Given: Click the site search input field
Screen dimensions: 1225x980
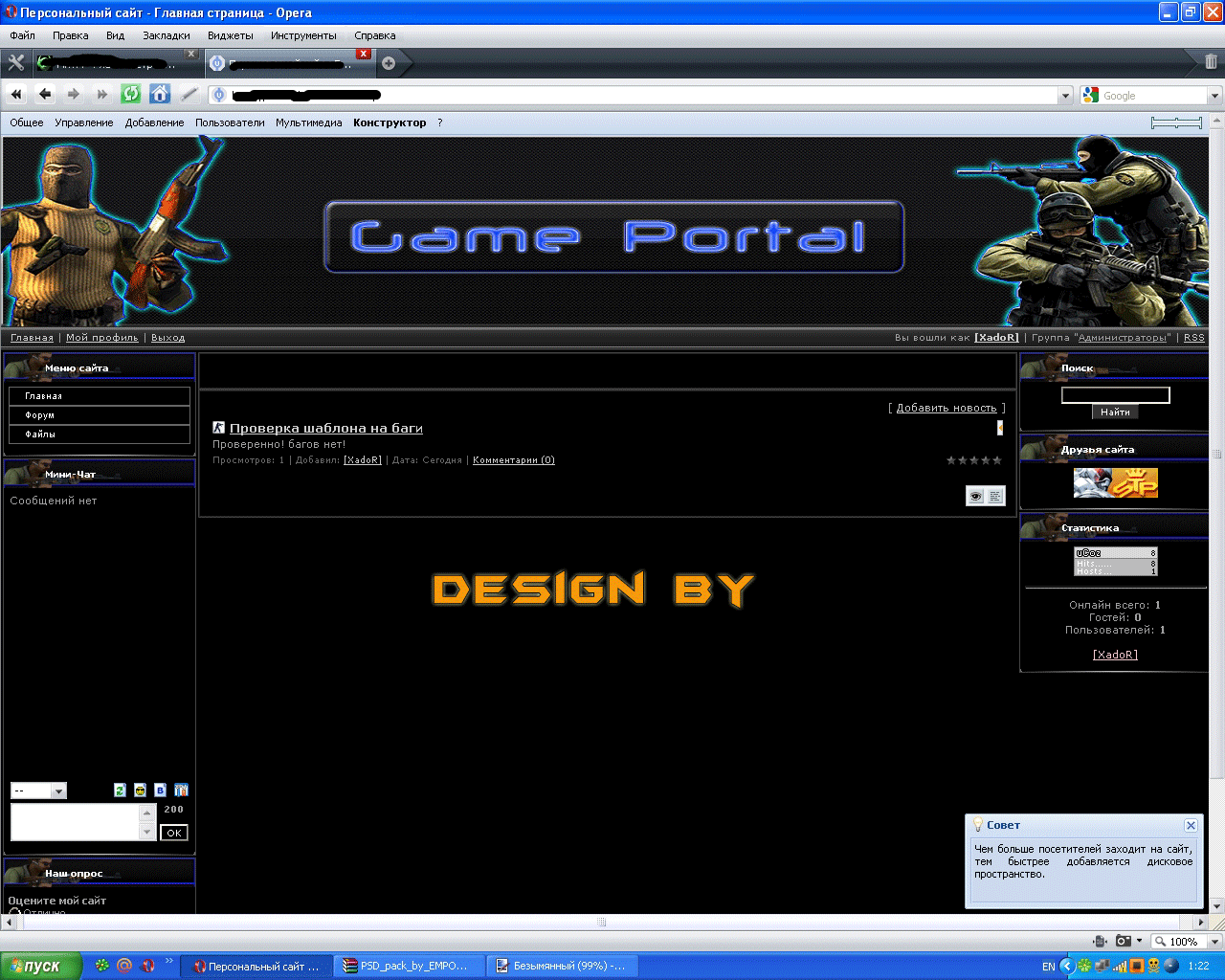Looking at the screenshot, I should (1115, 395).
